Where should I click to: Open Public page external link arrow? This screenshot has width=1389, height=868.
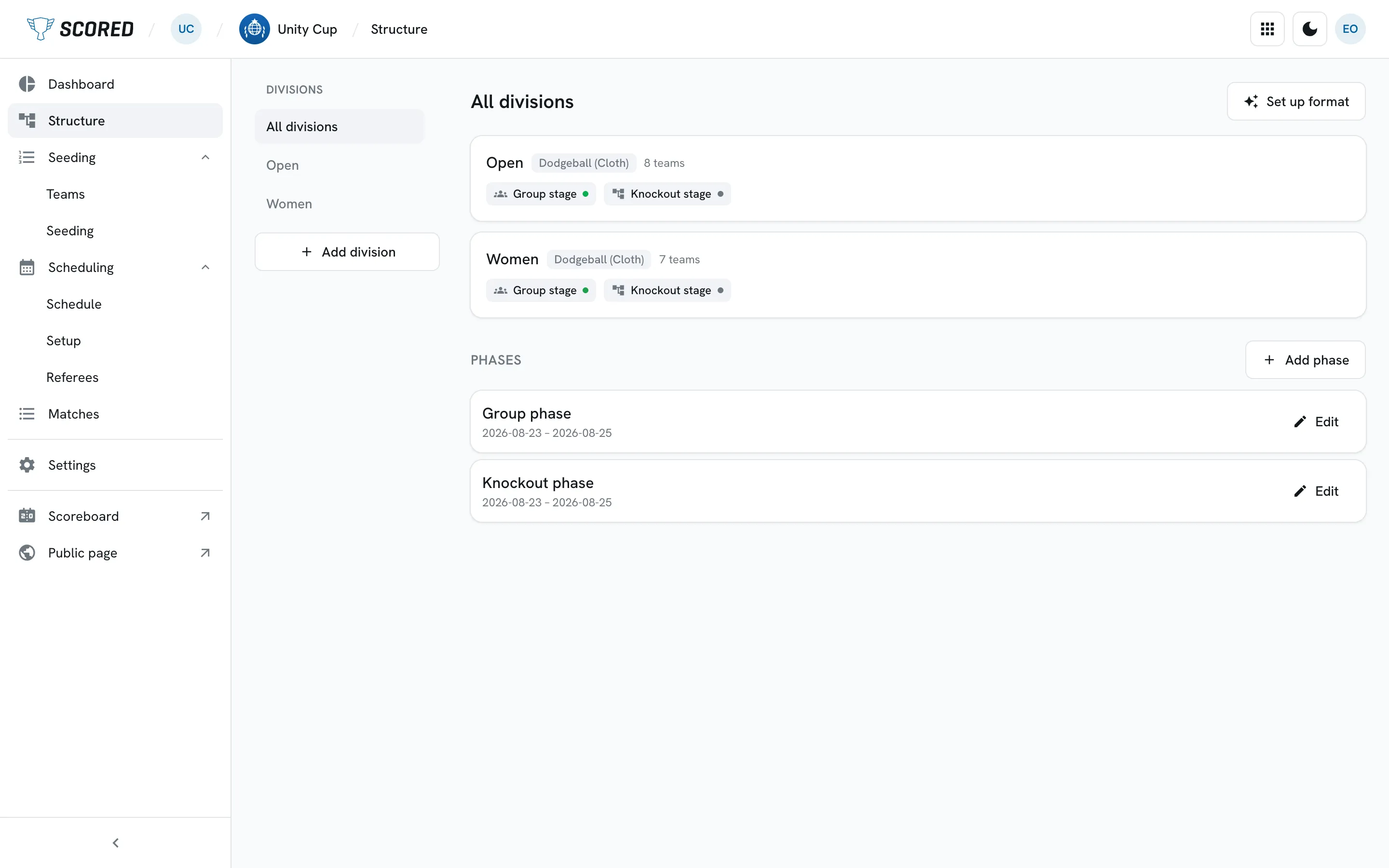point(205,553)
